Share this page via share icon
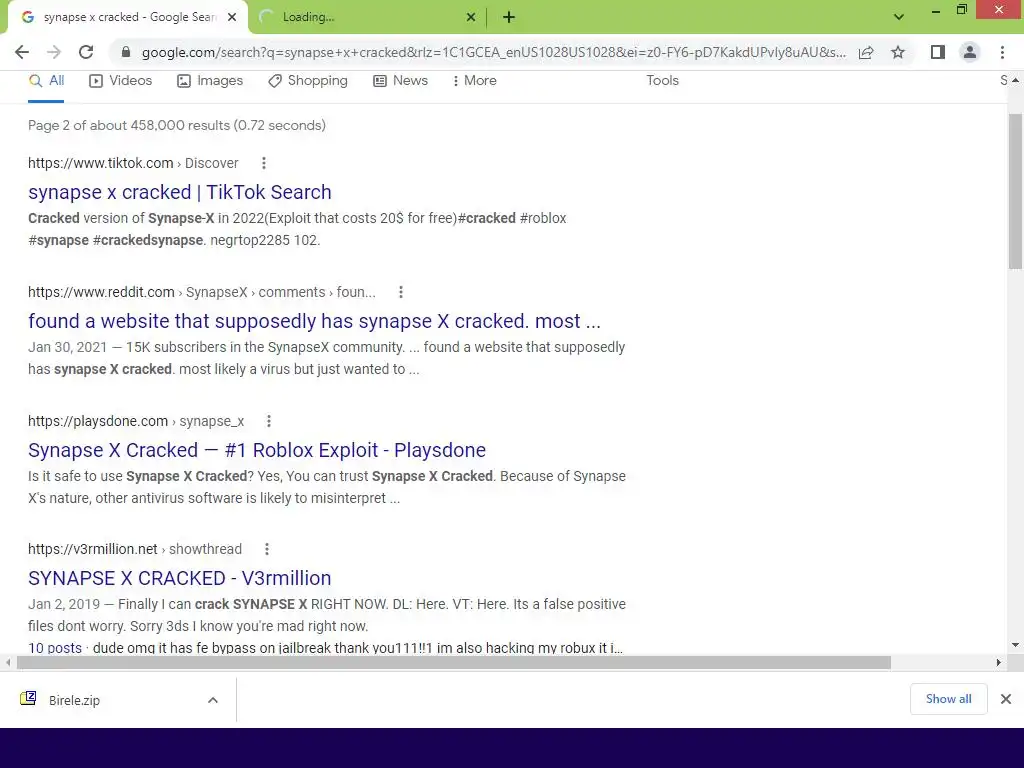The image size is (1024, 768). click(x=866, y=52)
